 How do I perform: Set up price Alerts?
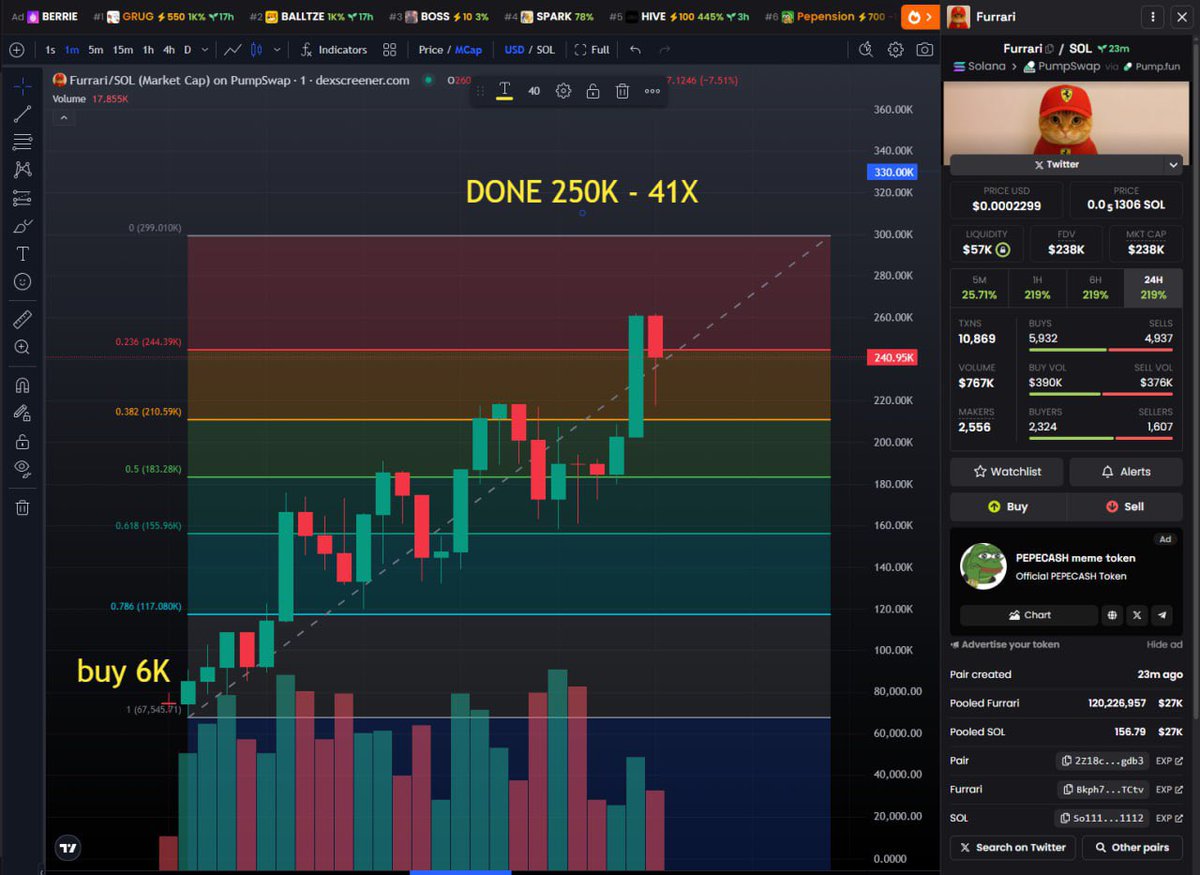point(1126,471)
